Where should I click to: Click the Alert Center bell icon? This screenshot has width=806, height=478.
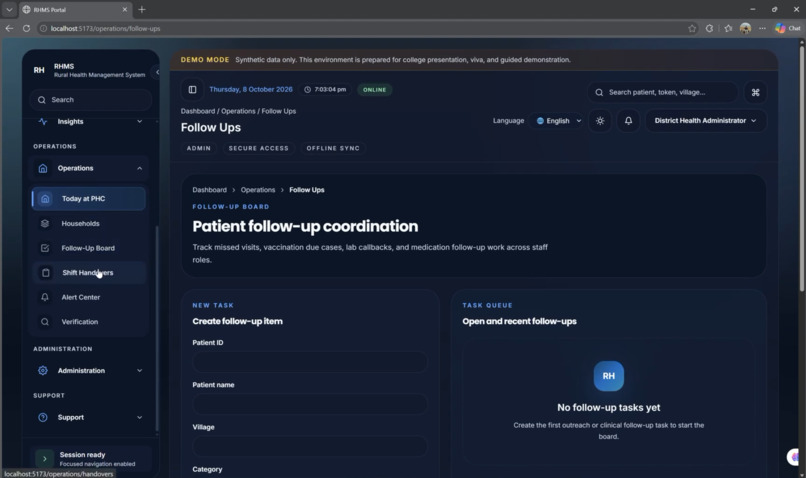click(x=45, y=297)
